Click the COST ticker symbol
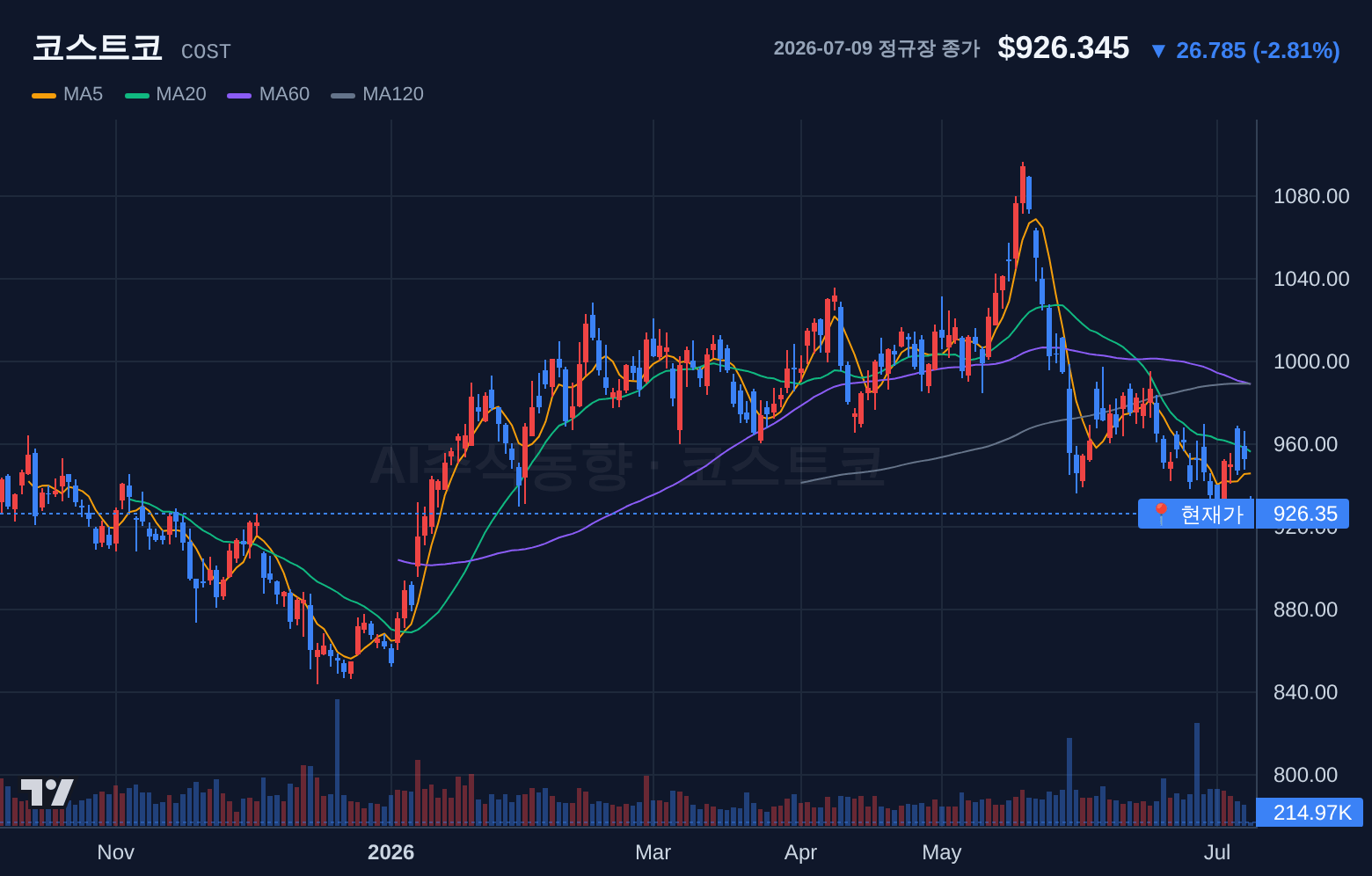The image size is (1372, 876). 206,52
